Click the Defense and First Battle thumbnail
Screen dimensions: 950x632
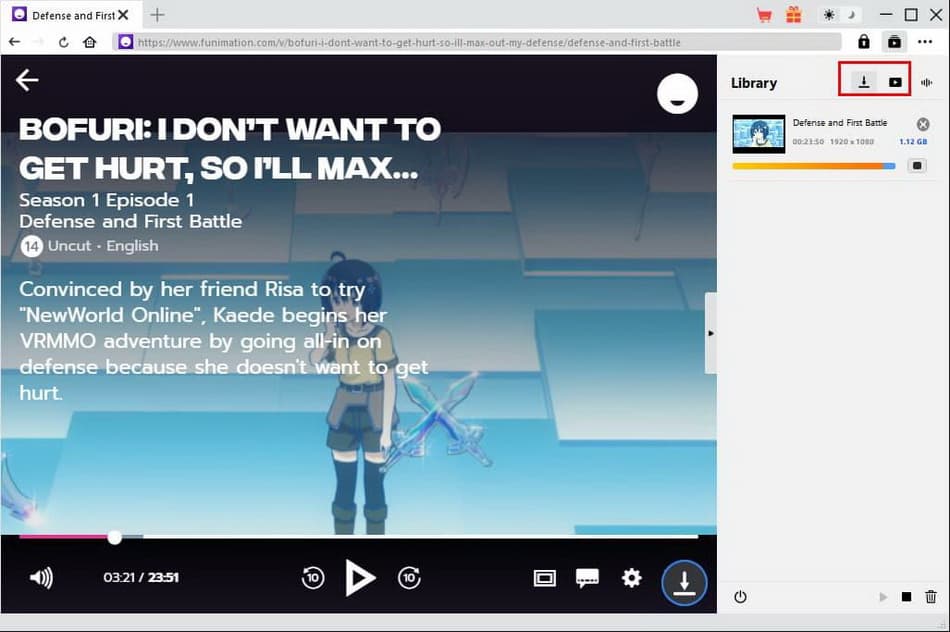tap(758, 133)
